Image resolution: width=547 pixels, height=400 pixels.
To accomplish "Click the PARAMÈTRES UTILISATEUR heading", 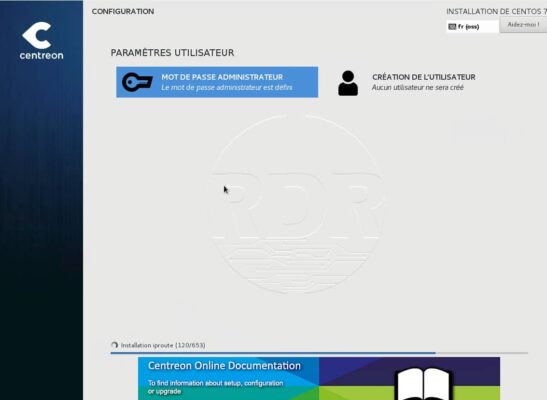I will 172,53.
